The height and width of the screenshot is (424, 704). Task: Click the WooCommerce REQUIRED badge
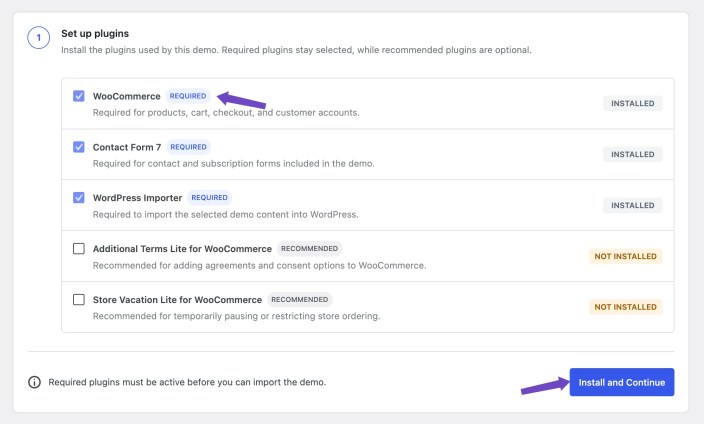tap(188, 96)
